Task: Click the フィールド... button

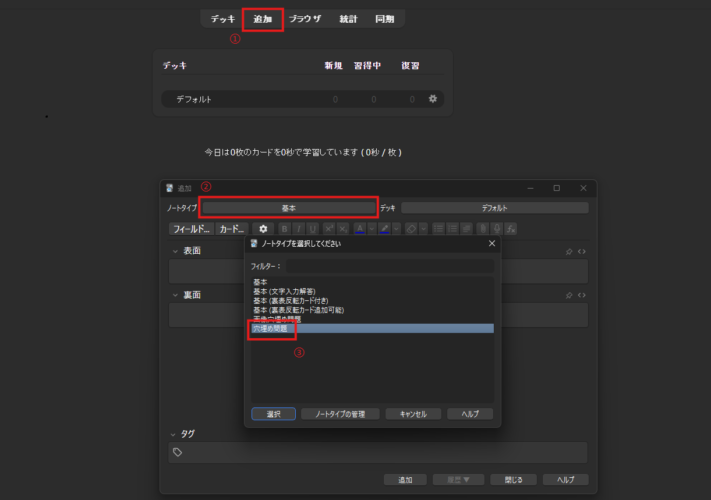Action: [192, 229]
